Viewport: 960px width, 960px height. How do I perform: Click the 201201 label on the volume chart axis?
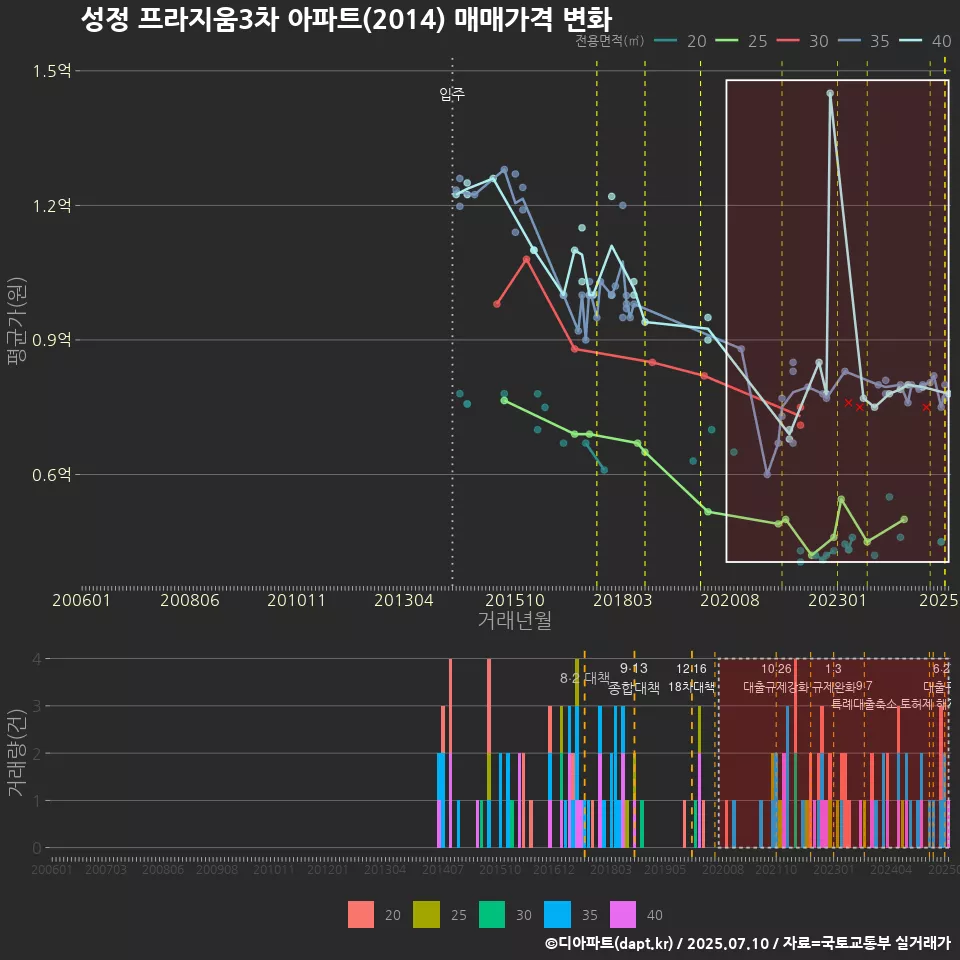(x=328, y=870)
